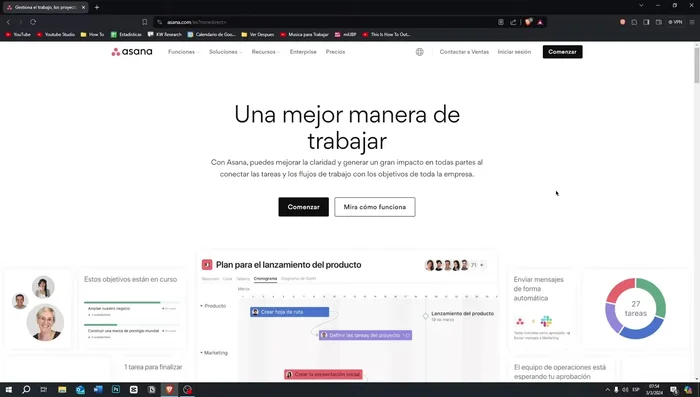Click the share icon in address bar
The image size is (700, 397).
513,22
